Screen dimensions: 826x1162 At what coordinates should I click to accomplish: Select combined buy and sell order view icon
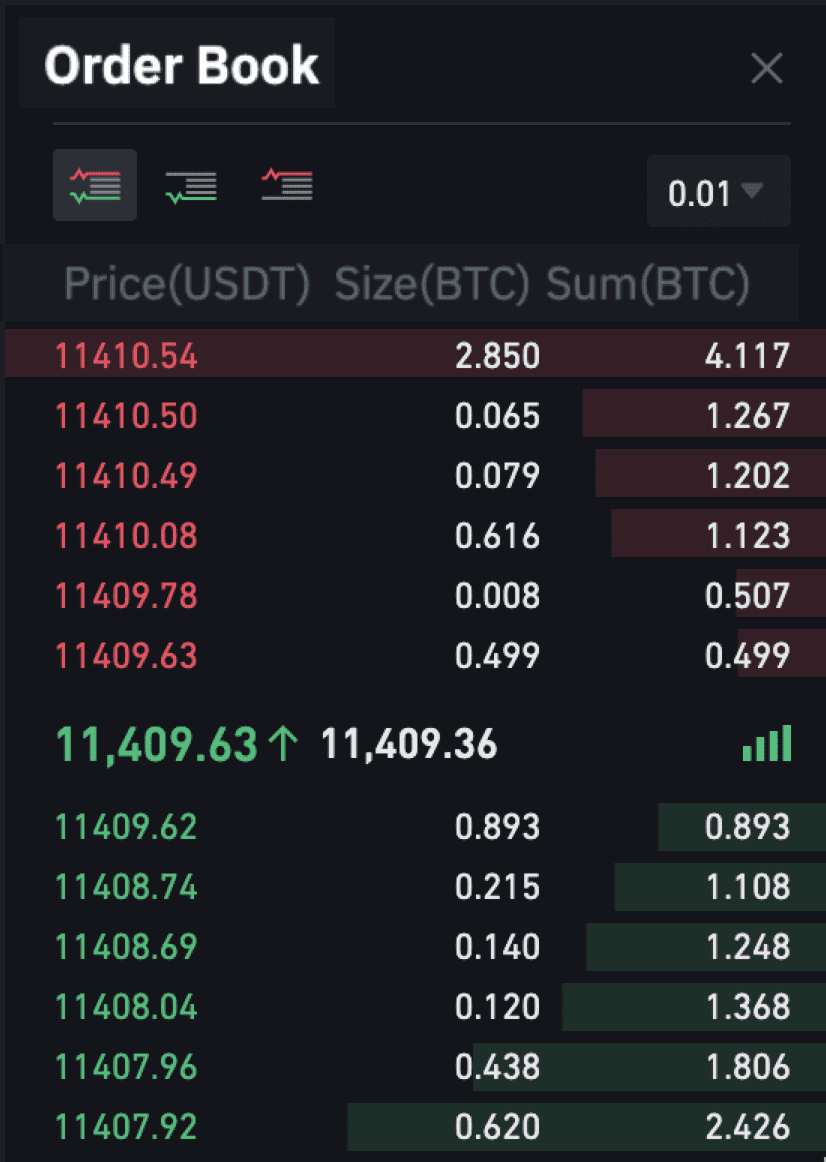(95, 185)
